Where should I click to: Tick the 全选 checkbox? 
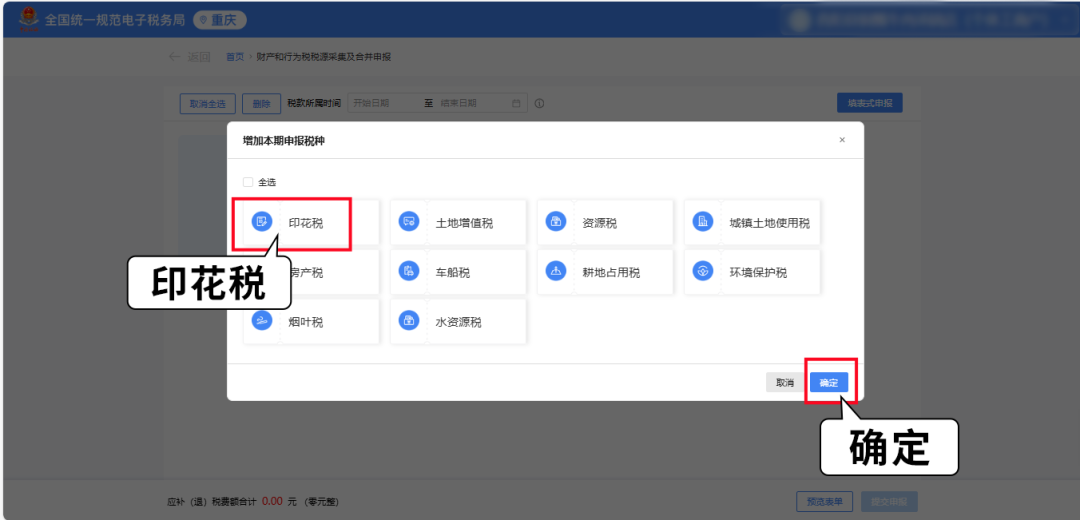pos(248,182)
